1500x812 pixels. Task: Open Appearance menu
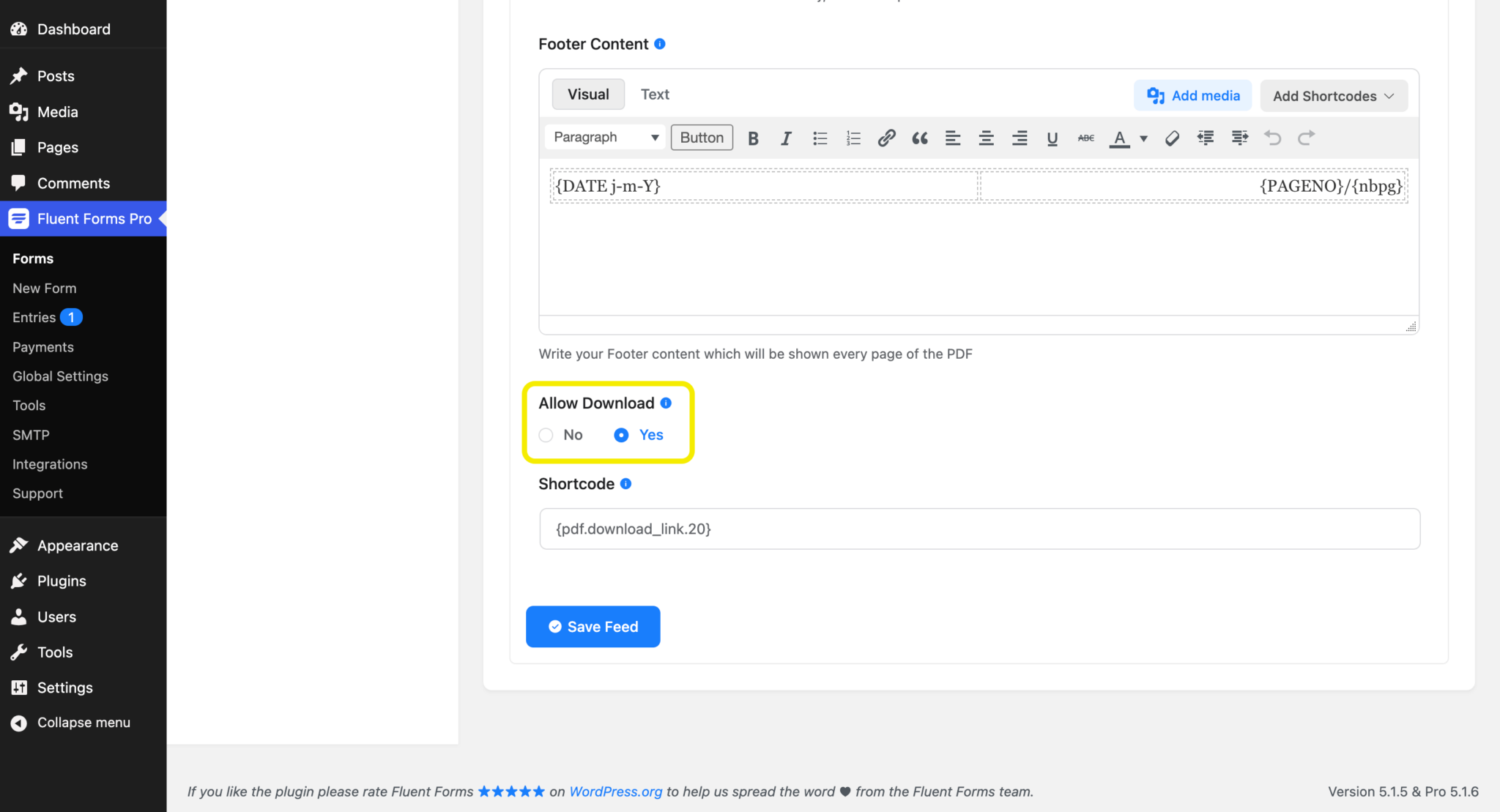83,545
